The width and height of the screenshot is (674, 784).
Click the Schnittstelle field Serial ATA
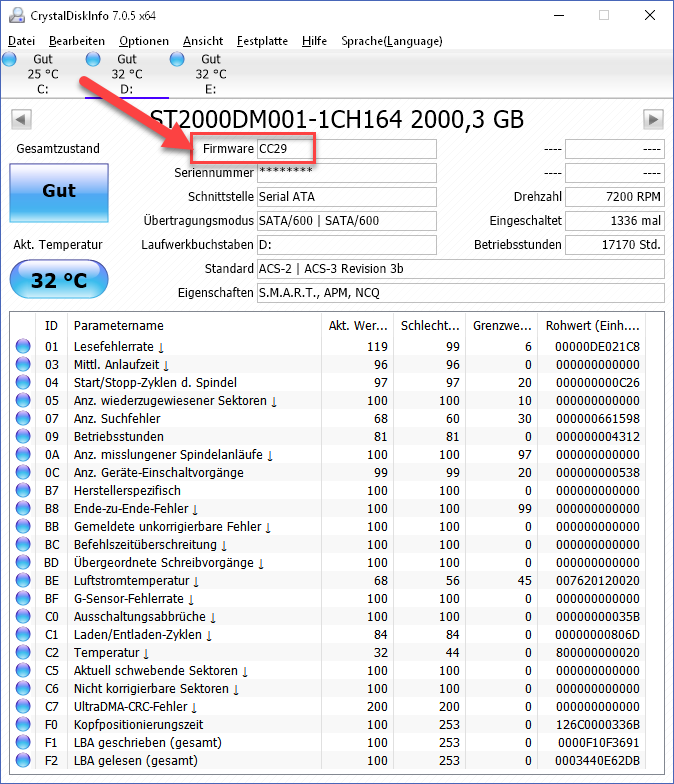click(346, 197)
